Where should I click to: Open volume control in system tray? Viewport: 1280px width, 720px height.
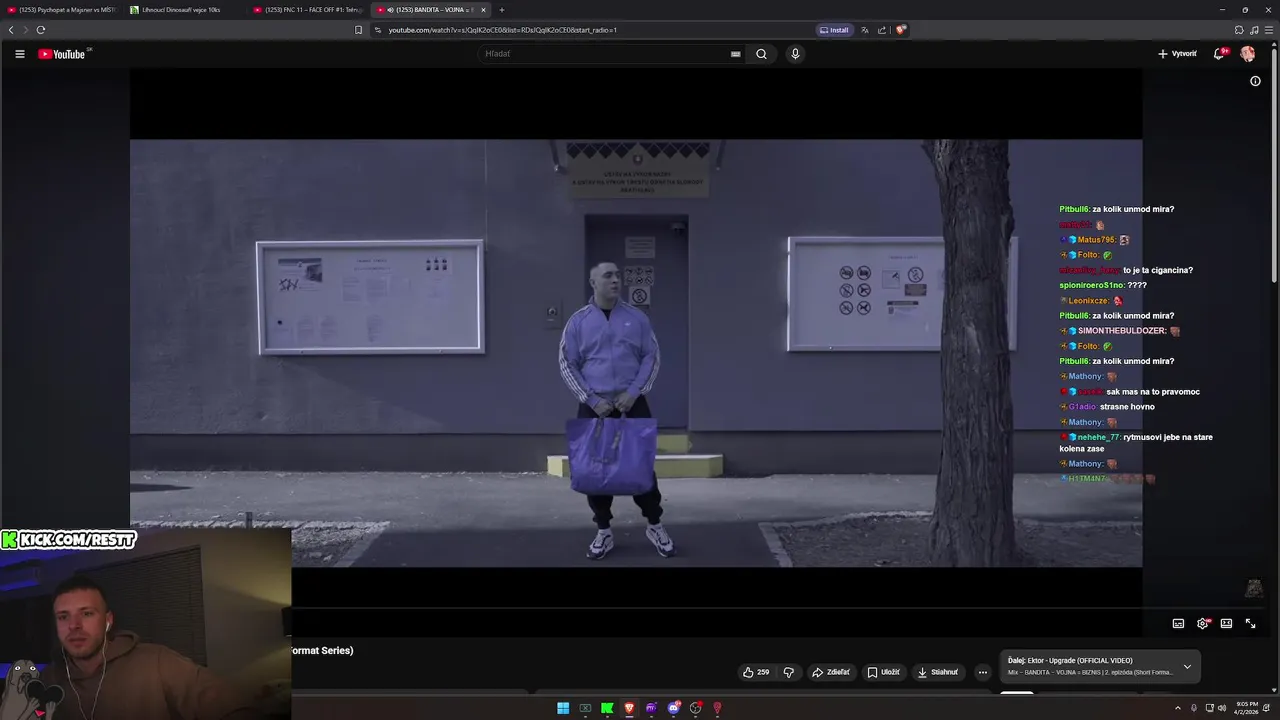click(x=1222, y=708)
